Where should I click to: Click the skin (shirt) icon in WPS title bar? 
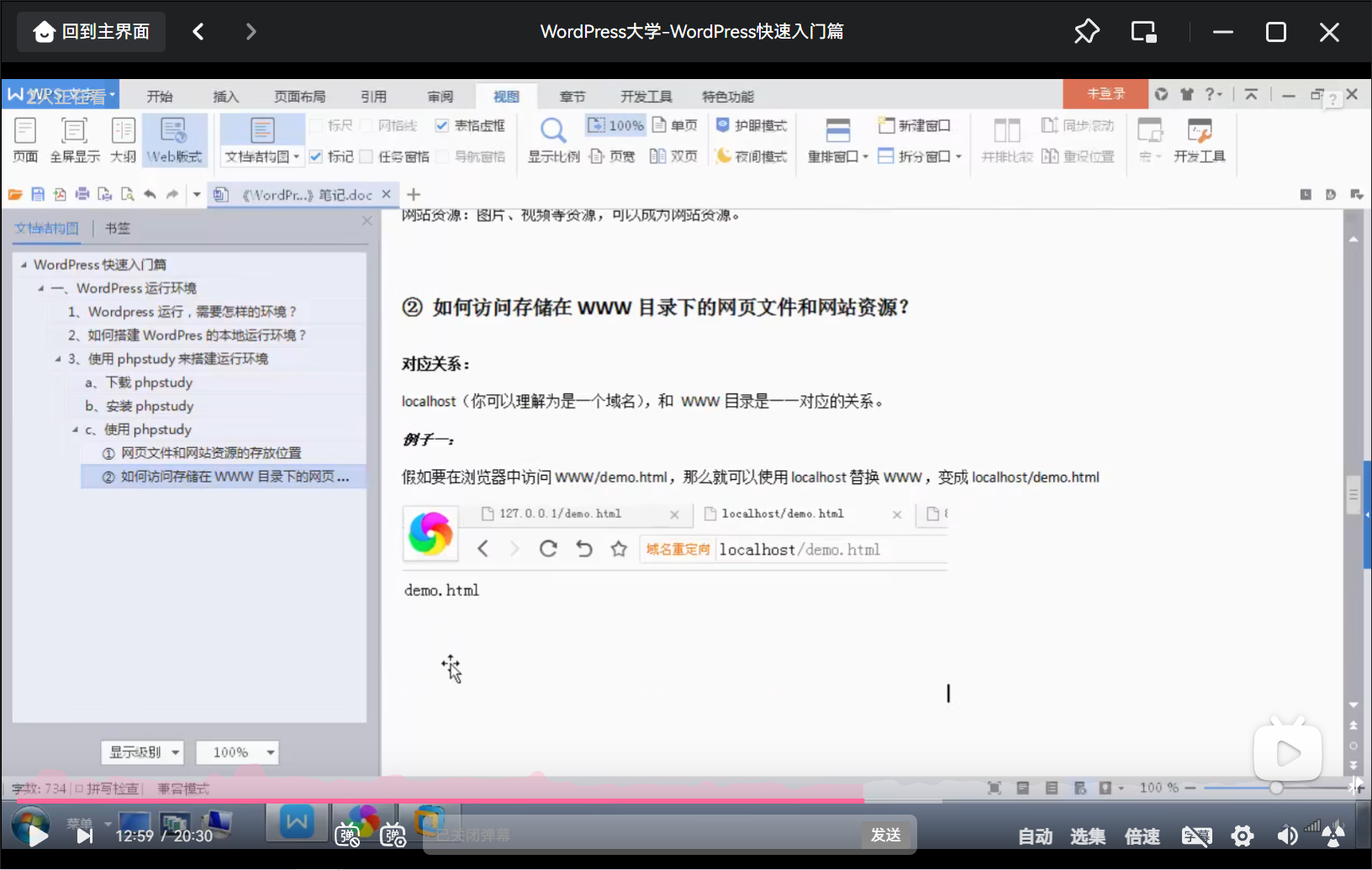click(1187, 94)
